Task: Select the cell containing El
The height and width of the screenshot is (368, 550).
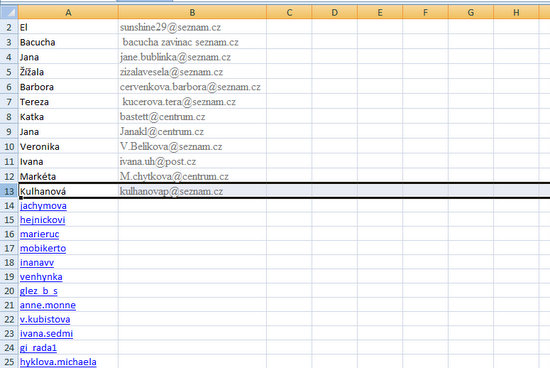Action: [68, 27]
